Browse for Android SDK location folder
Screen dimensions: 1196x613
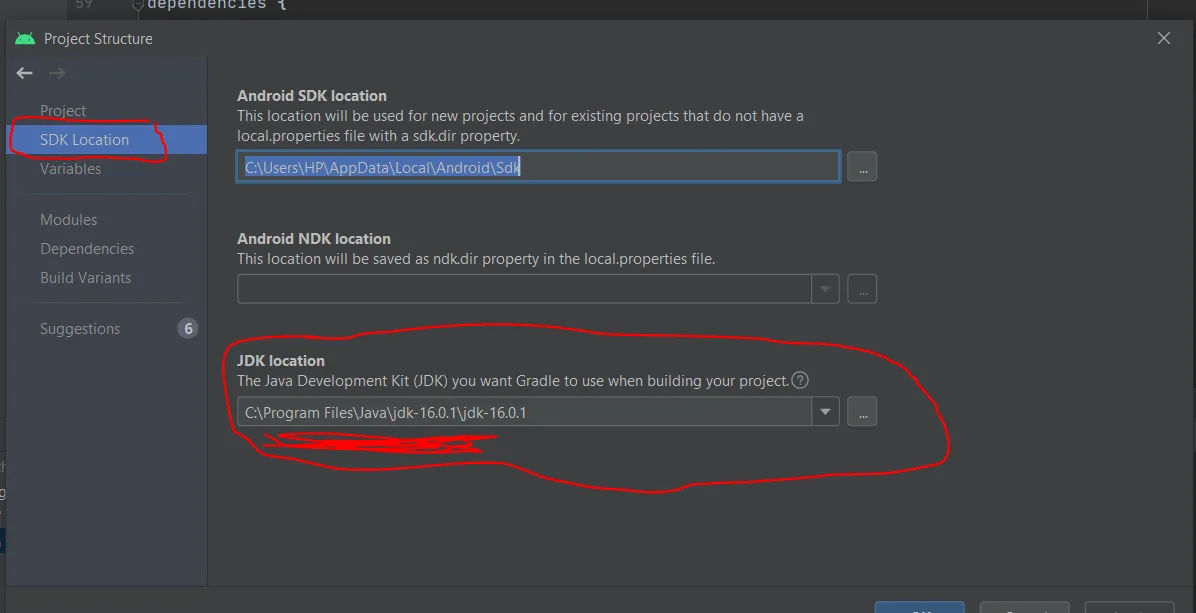863,167
